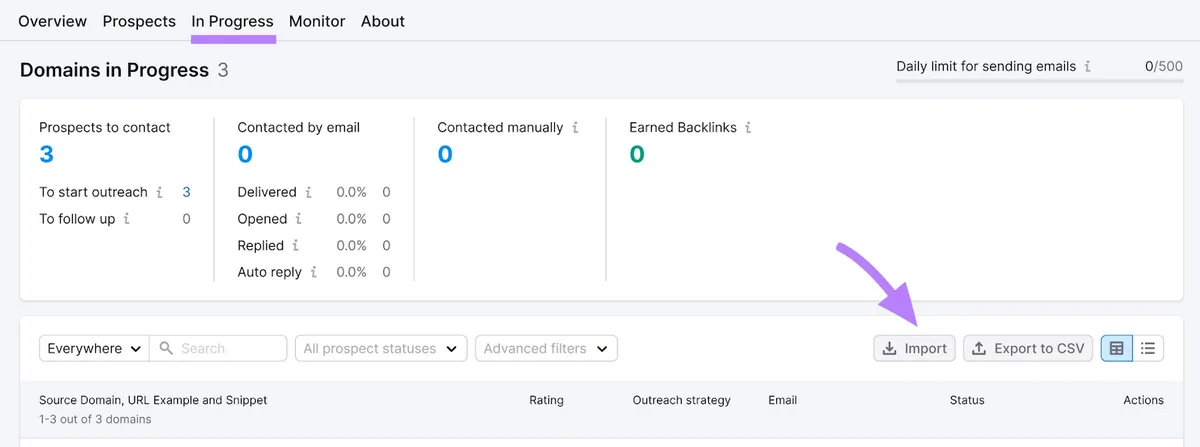Screen dimensions: 1200x447
Task: Expand the Advanced filters dropdown
Action: [546, 348]
